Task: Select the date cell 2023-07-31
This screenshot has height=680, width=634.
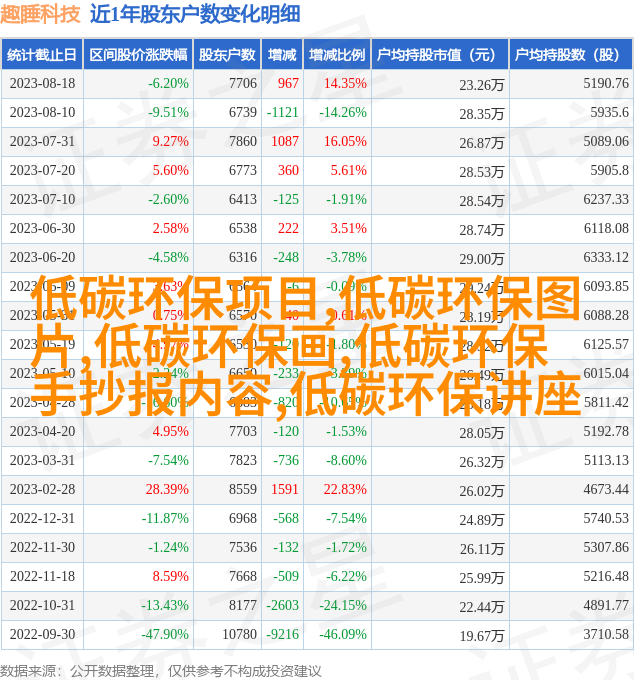Action: click(42, 141)
